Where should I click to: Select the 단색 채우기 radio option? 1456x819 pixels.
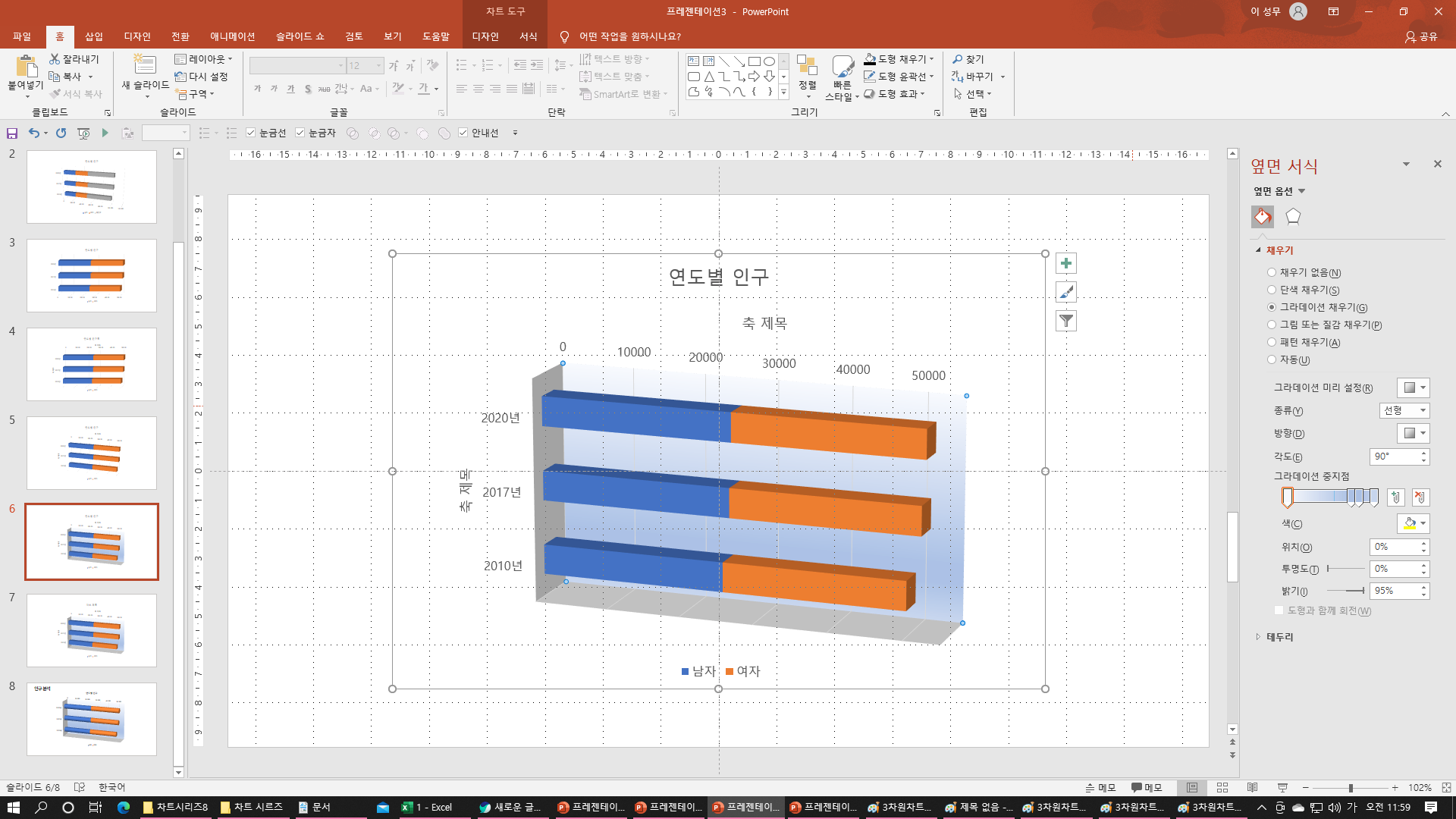(x=1272, y=290)
